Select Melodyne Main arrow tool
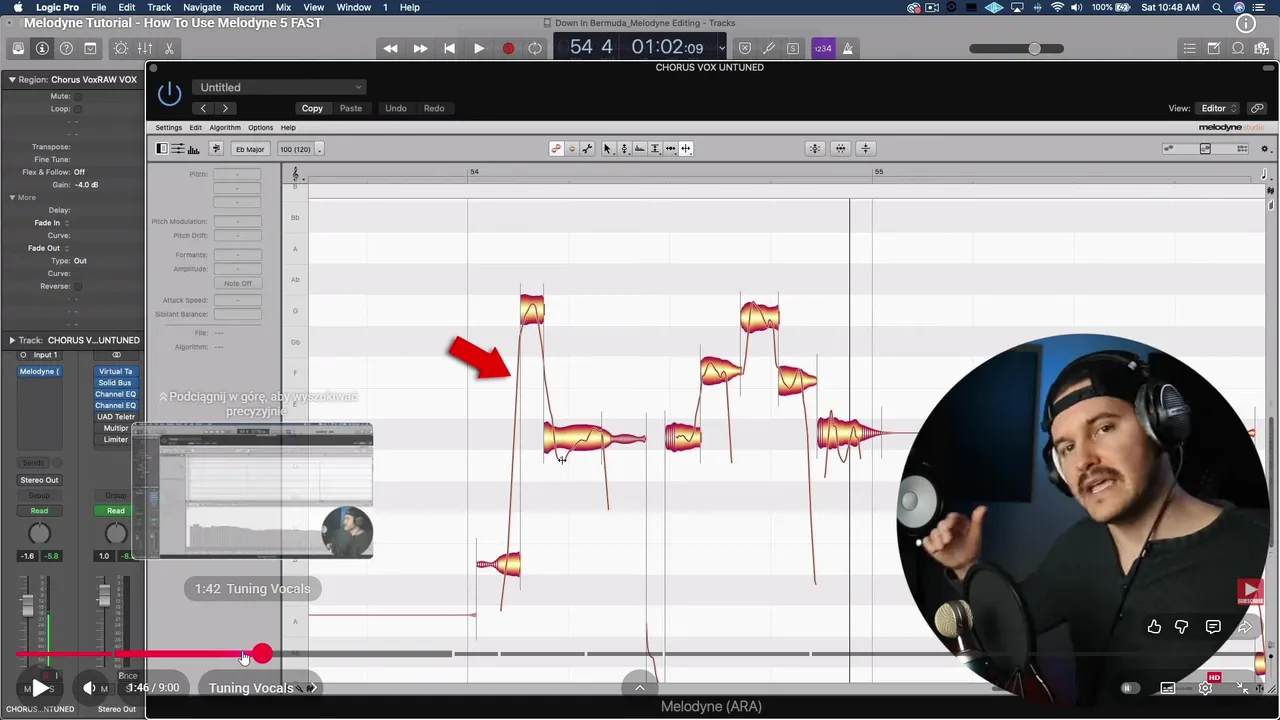The image size is (1280, 720). [607, 149]
